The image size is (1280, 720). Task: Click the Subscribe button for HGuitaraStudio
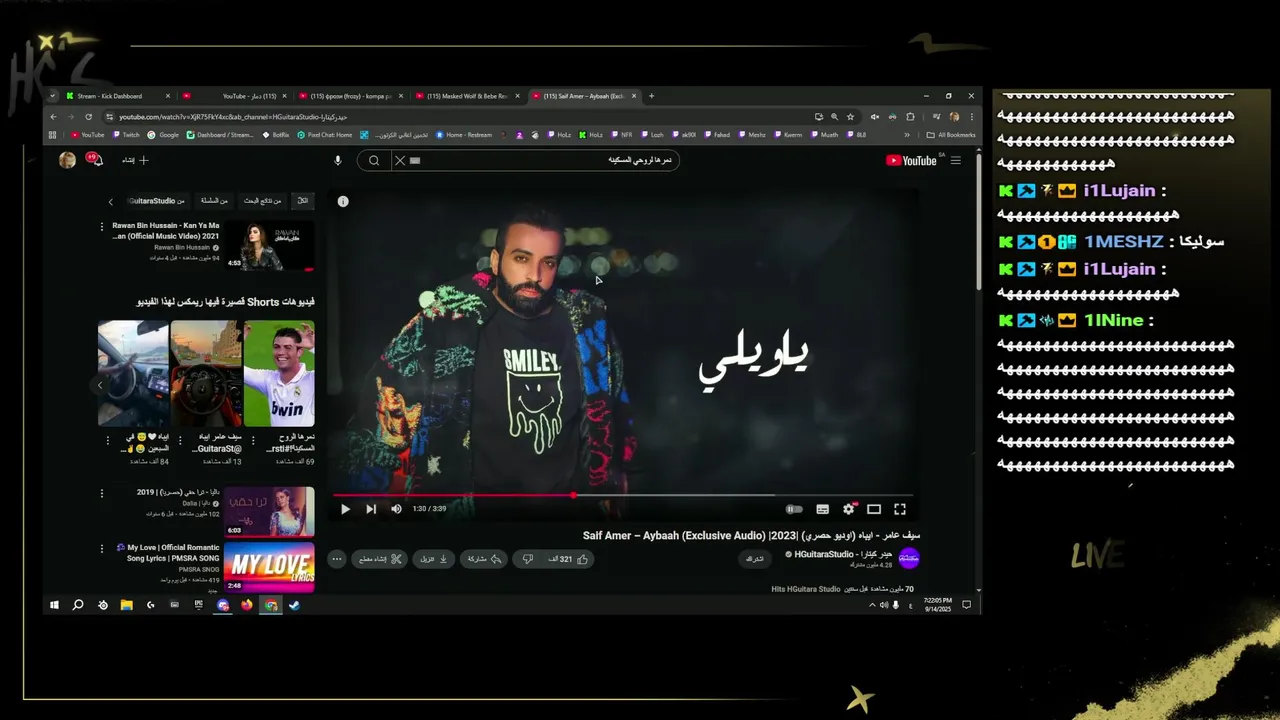755,559
